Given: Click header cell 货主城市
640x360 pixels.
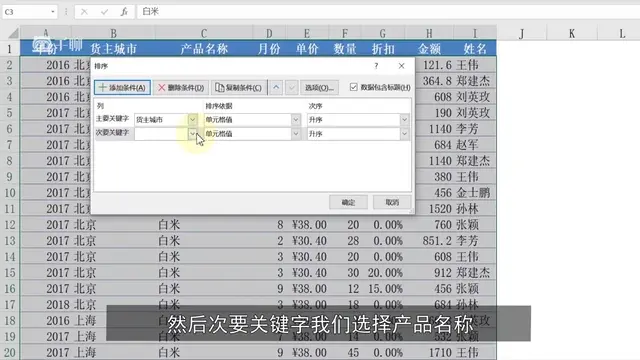Looking at the screenshot, I should click(x=113, y=49).
